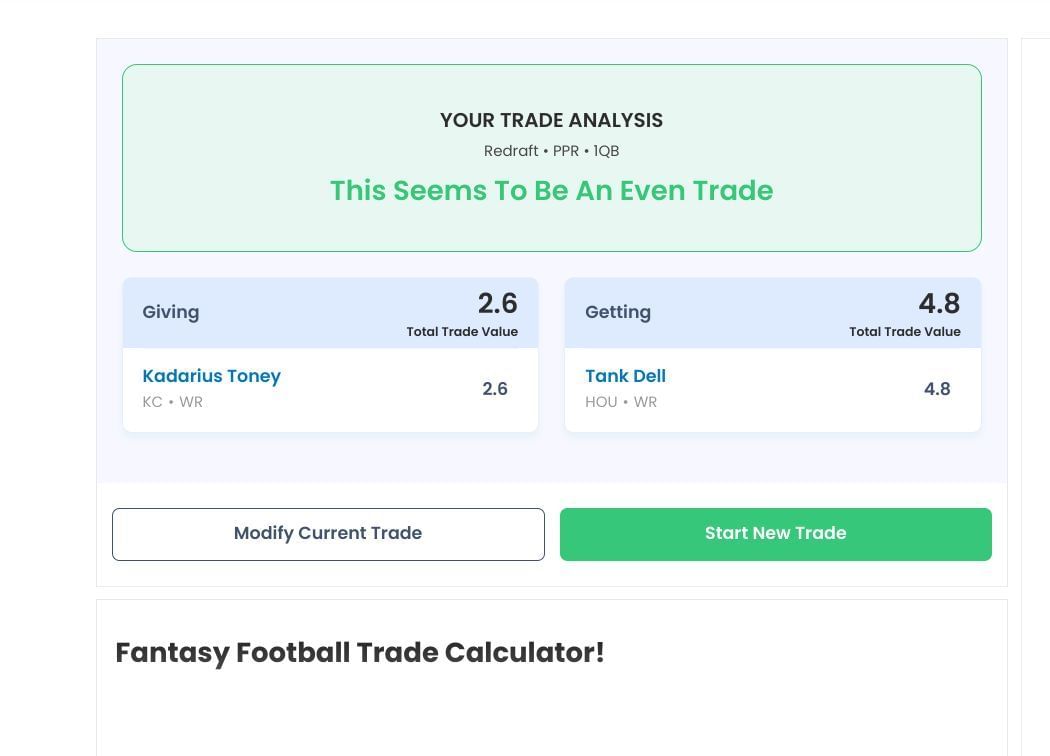Image resolution: width=1050 pixels, height=756 pixels.
Task: Select the YOUR TRADE ANALYSIS heading
Action: [551, 120]
